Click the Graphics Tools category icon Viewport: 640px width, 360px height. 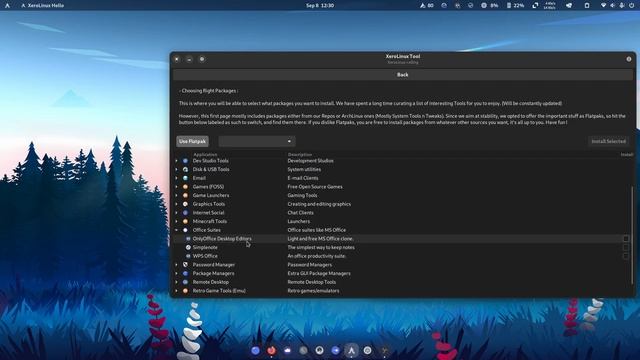point(185,204)
